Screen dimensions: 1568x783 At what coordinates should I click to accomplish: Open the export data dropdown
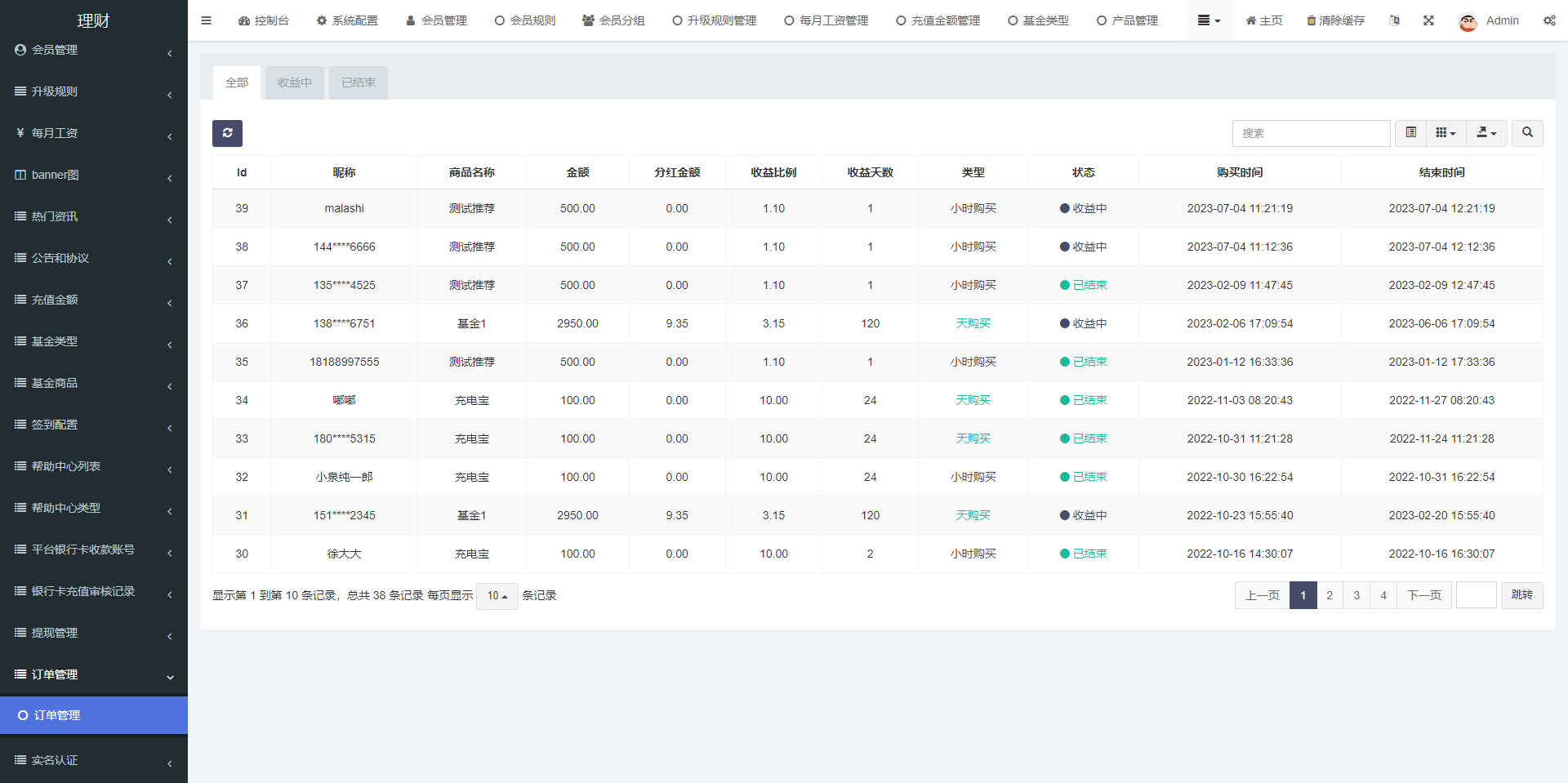point(1486,132)
